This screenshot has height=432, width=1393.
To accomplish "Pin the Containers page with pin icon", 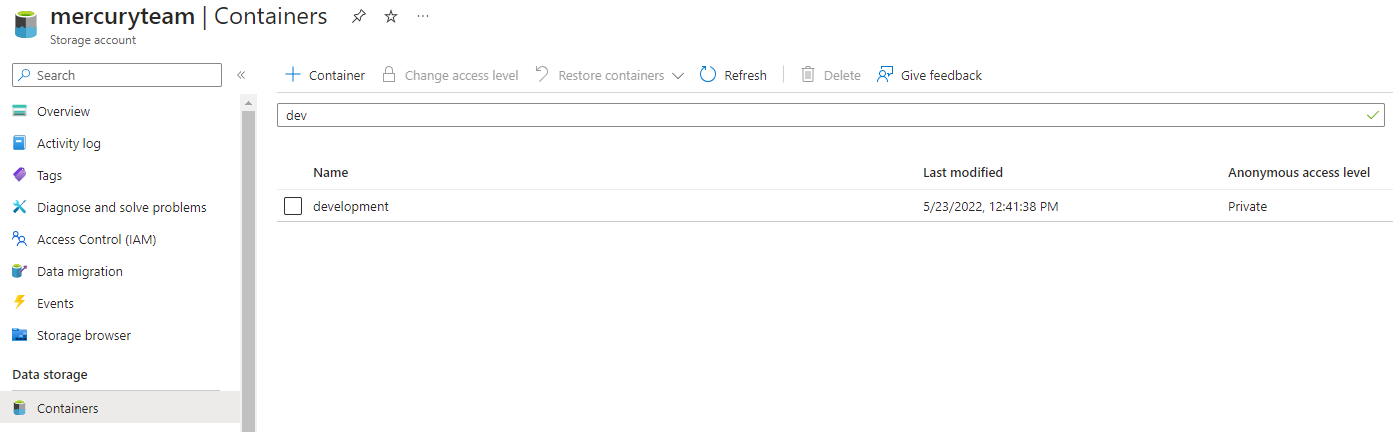I will [x=358, y=16].
